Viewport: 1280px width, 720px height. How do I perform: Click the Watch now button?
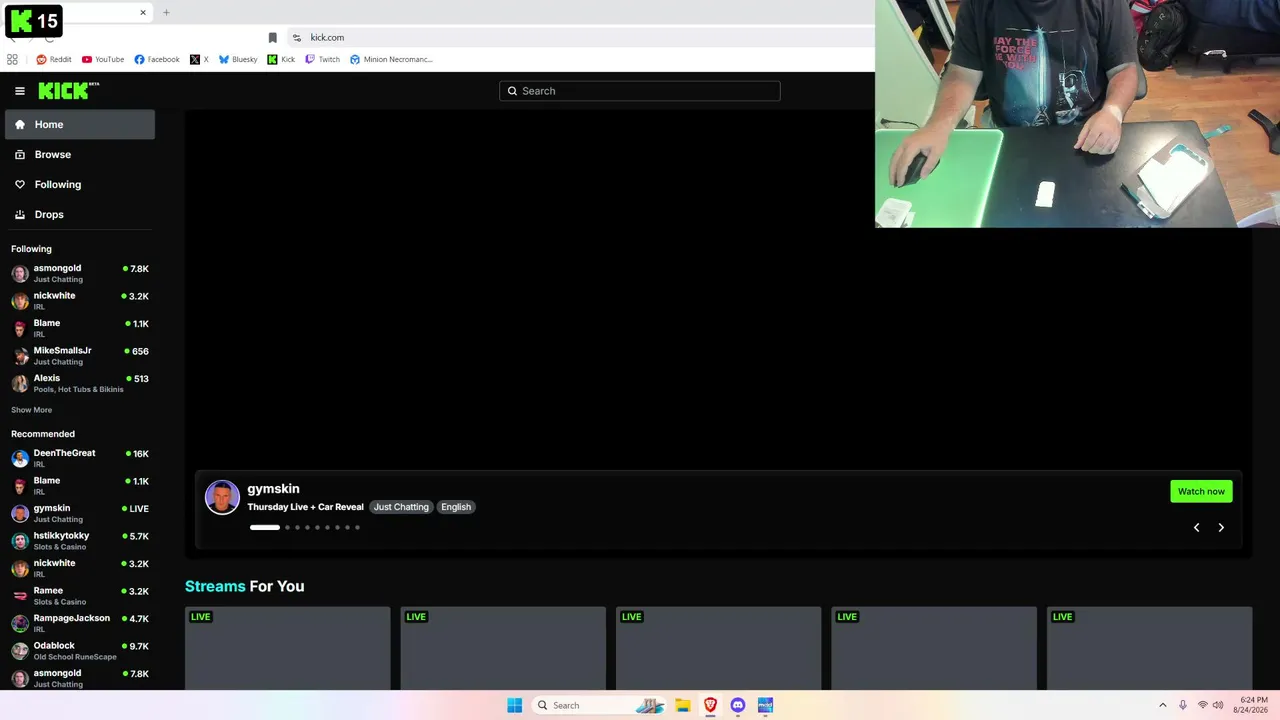1201,491
